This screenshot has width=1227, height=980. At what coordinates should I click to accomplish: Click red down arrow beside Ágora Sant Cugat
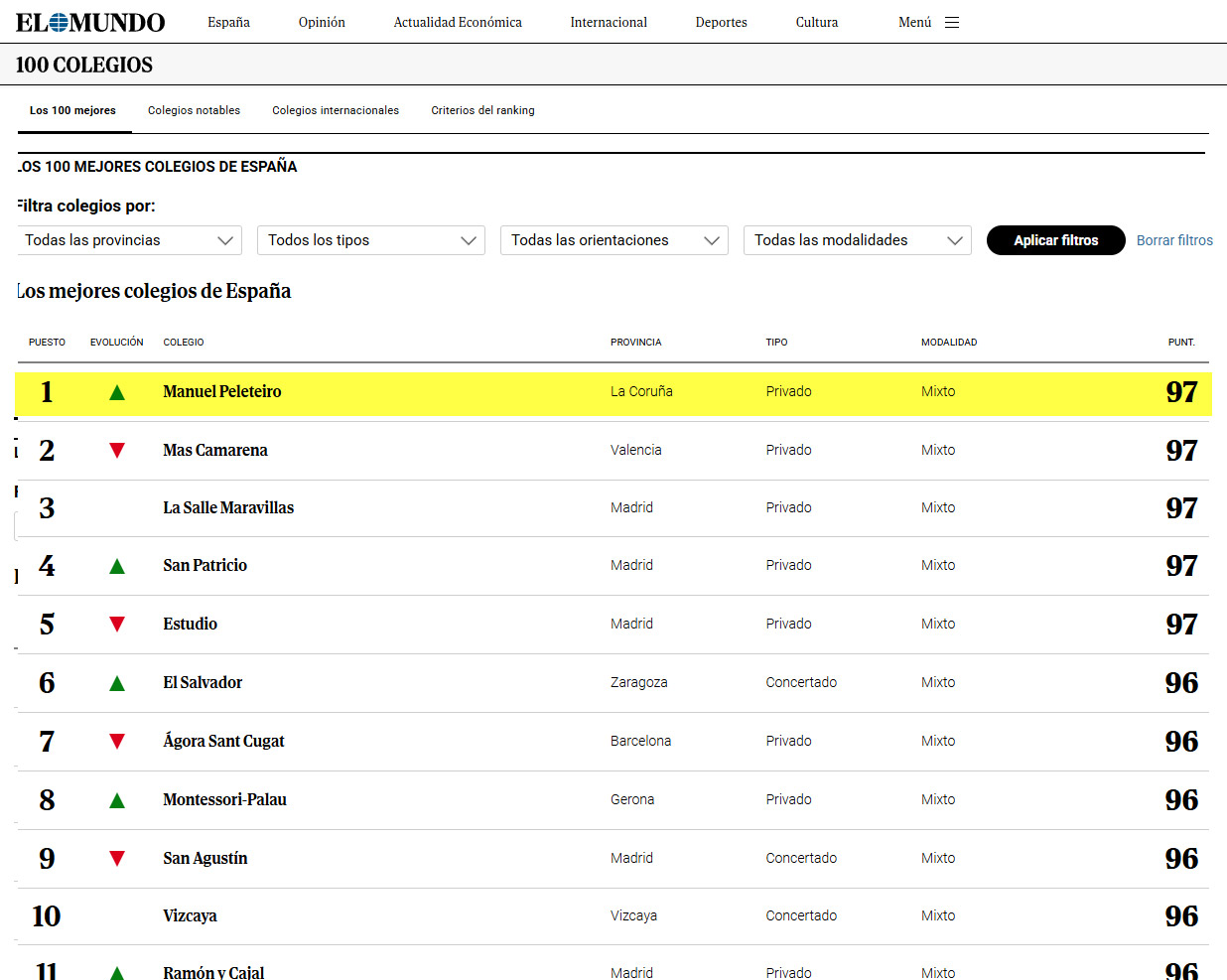coord(117,742)
